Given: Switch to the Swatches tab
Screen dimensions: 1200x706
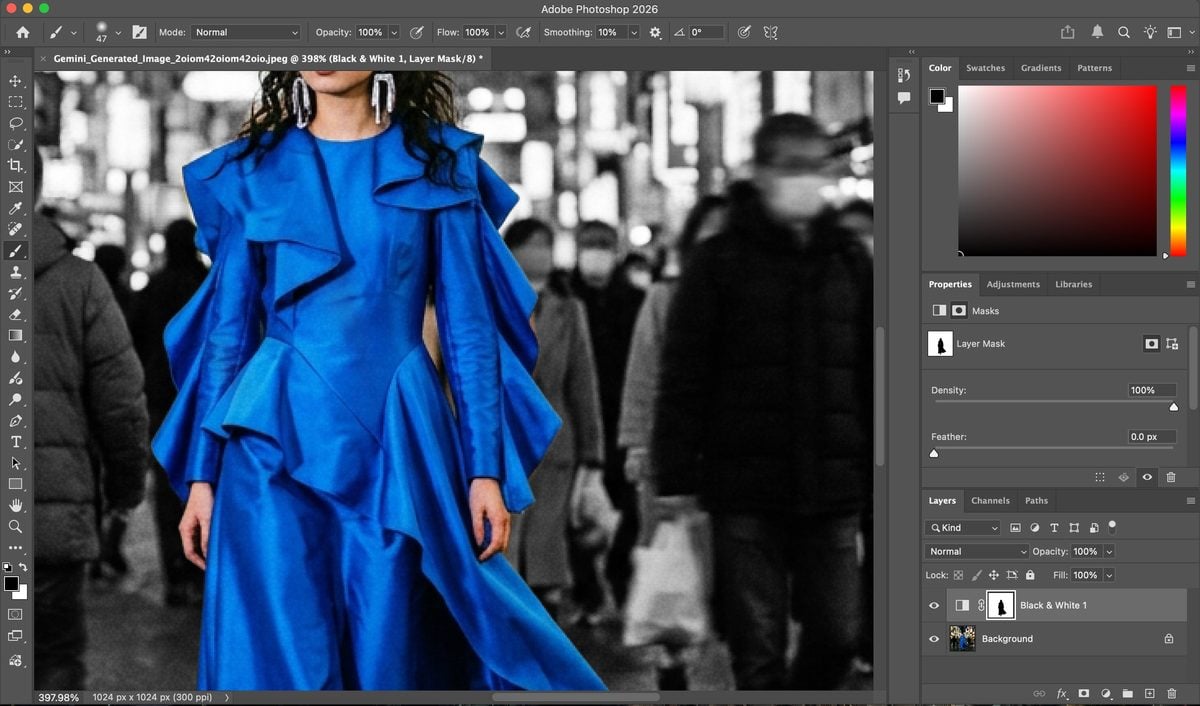Looking at the screenshot, I should 985,68.
